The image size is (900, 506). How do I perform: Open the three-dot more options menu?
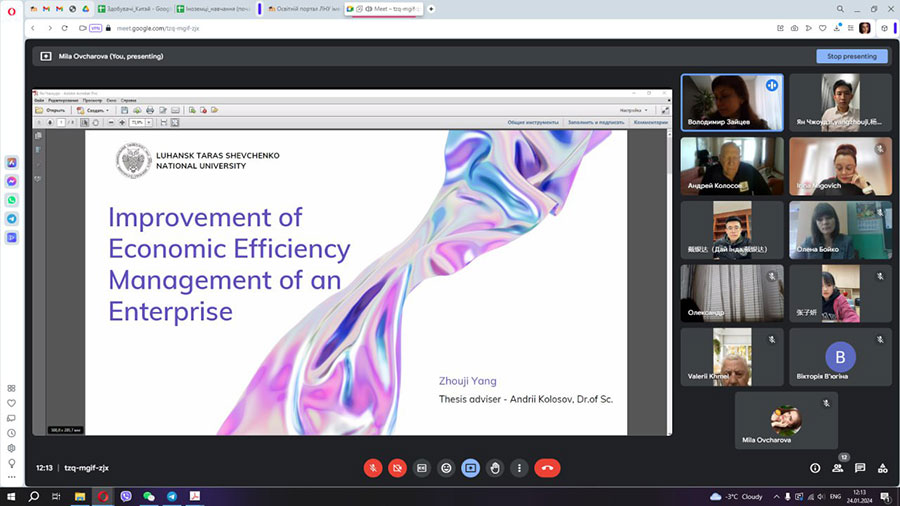coord(518,467)
